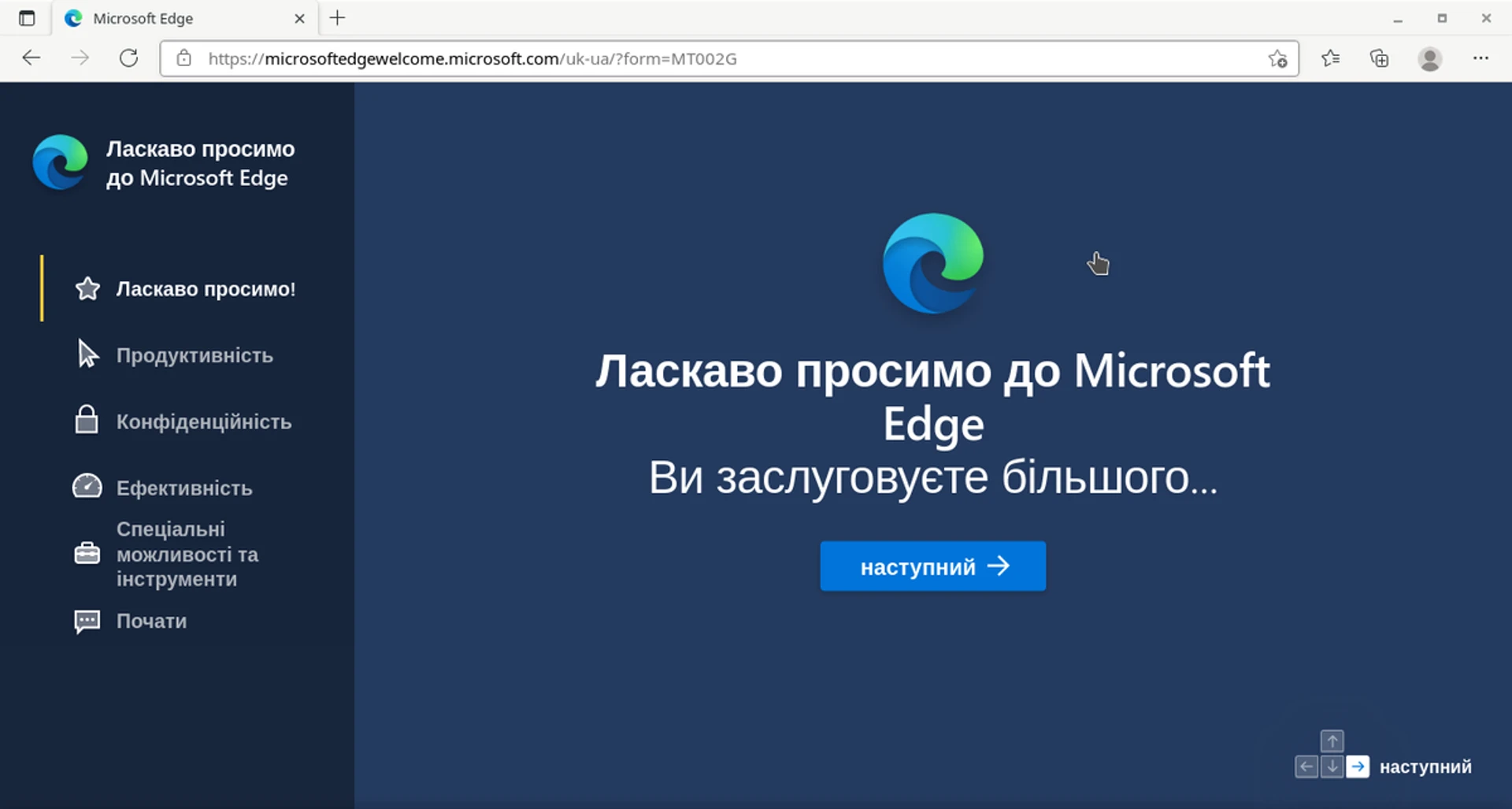Click the chat bubble icon beside Почати
This screenshot has width=1512, height=809.
87,622
